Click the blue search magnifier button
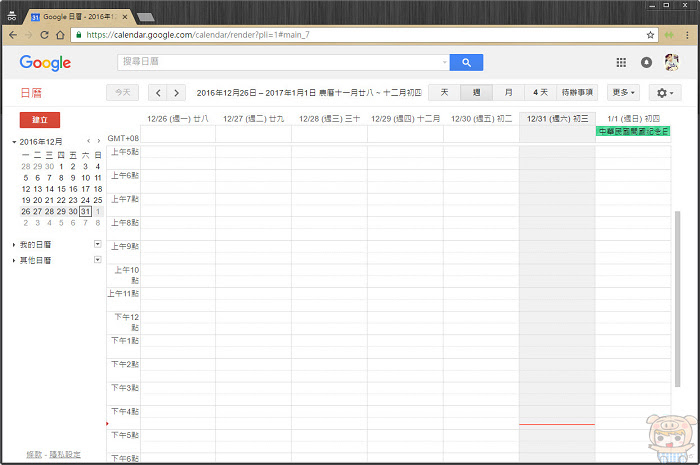Image resolution: width=700 pixels, height=465 pixels. pos(466,62)
